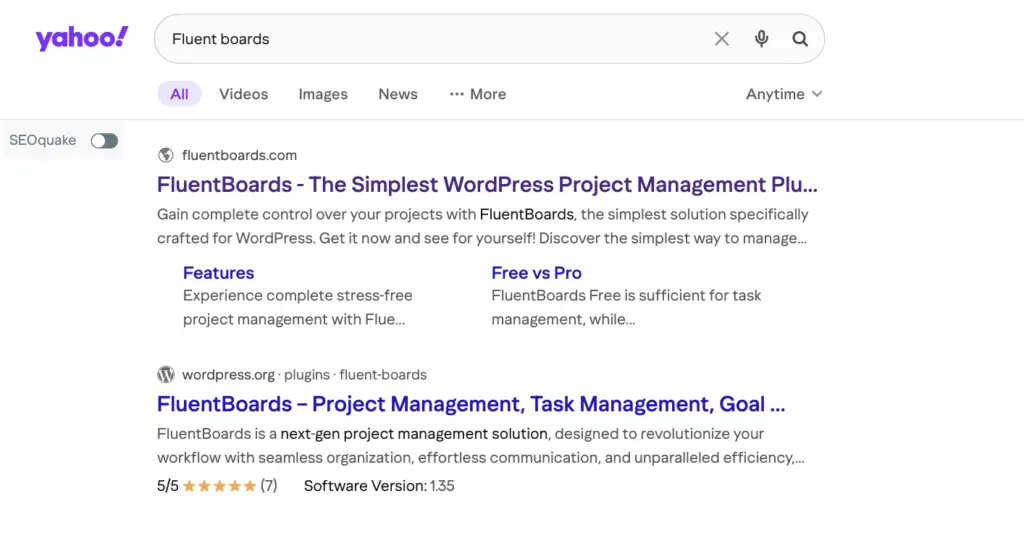Click the 'Gain complete control' snippet text
Image resolution: width=1024 pixels, height=533 pixels.
tap(483, 226)
